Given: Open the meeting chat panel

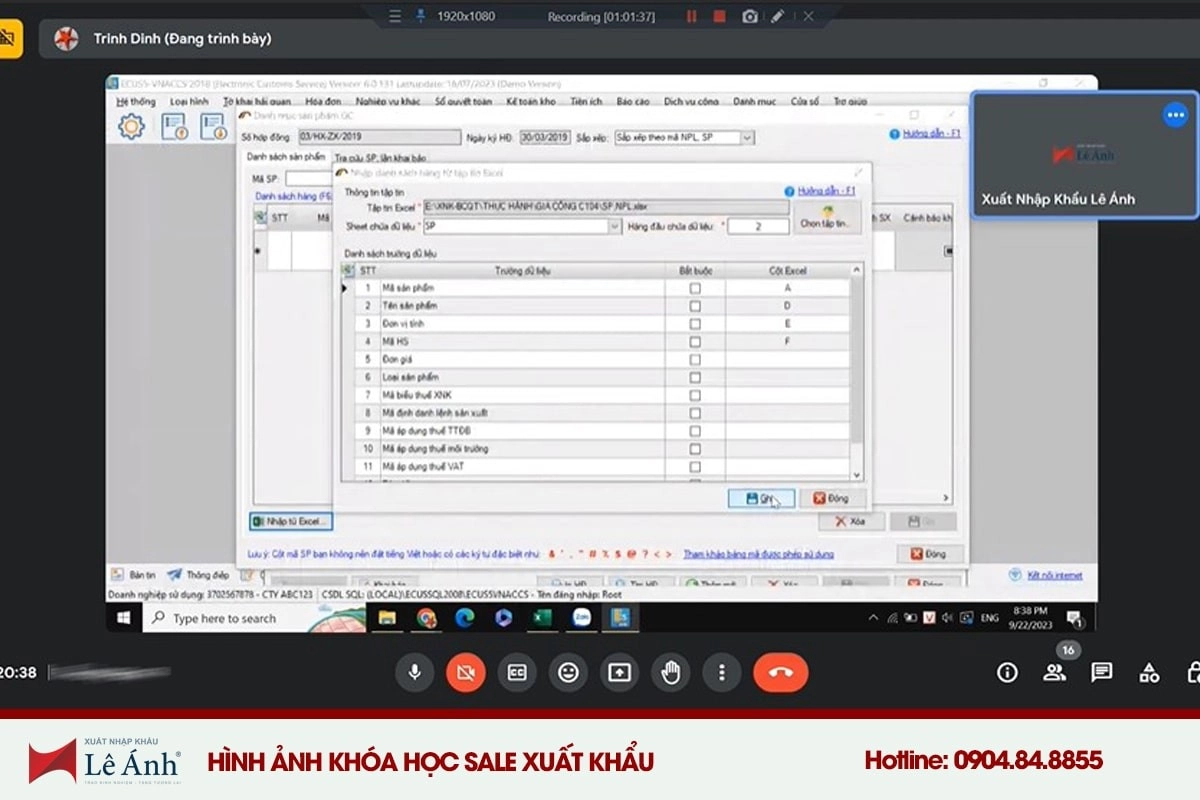Looking at the screenshot, I should tap(1102, 672).
